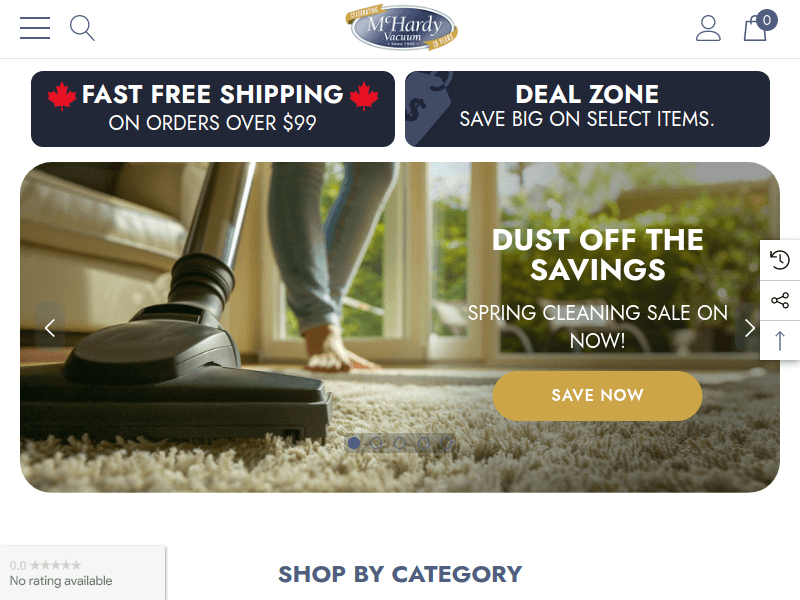
Task: Click the Dust Off The Savings heading
Action: point(597,254)
